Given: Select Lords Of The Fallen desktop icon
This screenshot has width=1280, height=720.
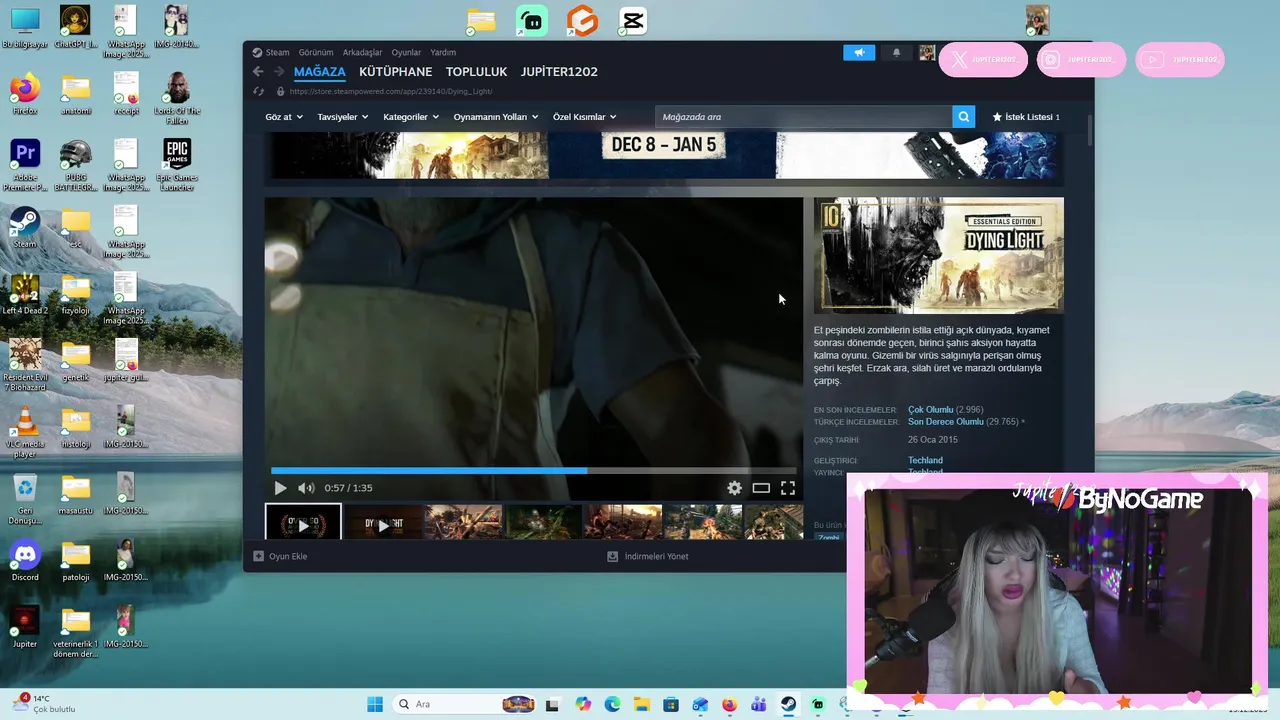Looking at the screenshot, I should pos(177,98).
